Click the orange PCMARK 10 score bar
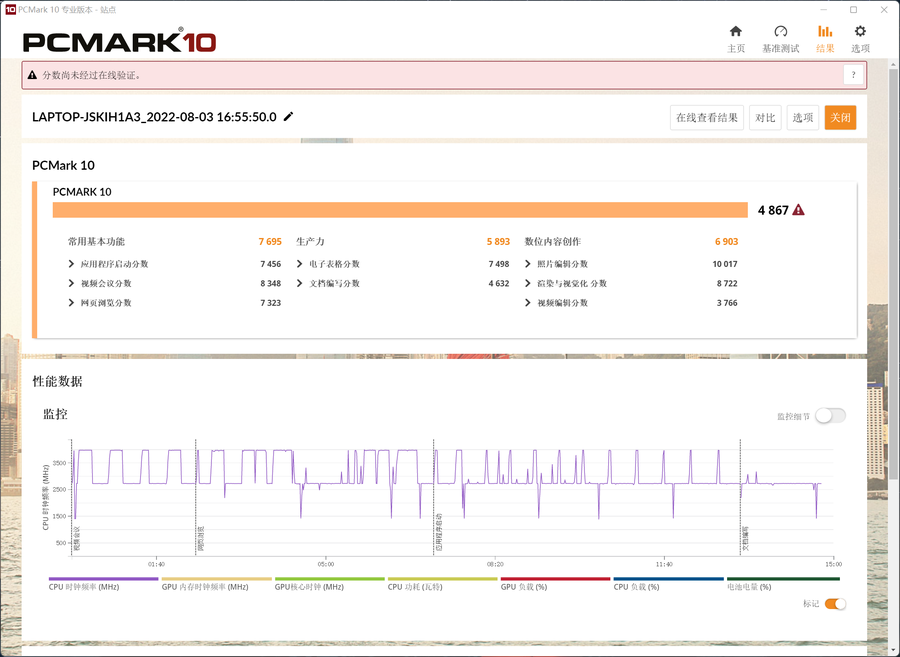 tap(400, 210)
